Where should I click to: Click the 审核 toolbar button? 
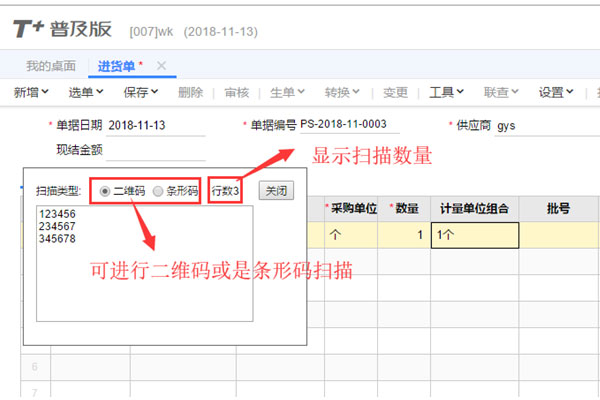[x=237, y=93]
